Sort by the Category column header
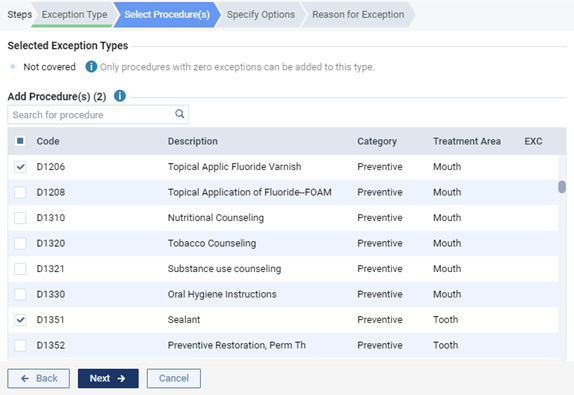Screen dimensions: 574x395 tap(377, 141)
